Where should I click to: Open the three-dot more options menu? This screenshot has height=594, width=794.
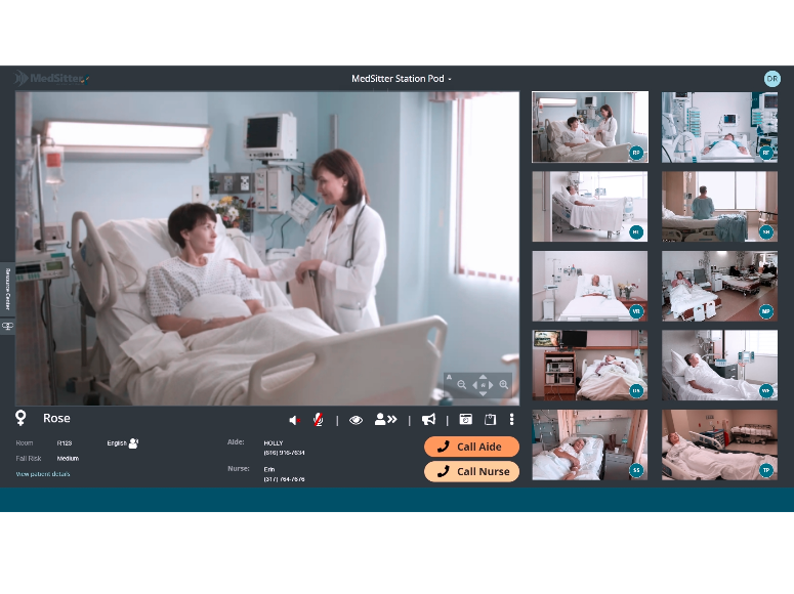click(x=512, y=420)
